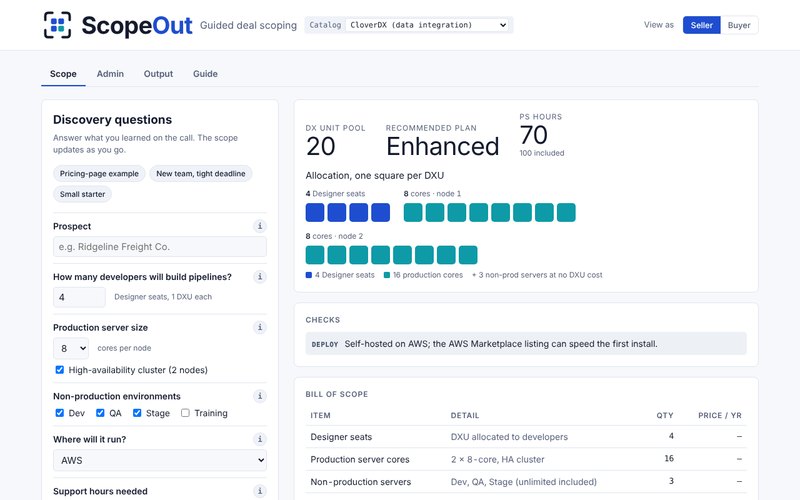The height and width of the screenshot is (500, 800).
Task: Click the DEPLOY check message
Action: click(526, 344)
